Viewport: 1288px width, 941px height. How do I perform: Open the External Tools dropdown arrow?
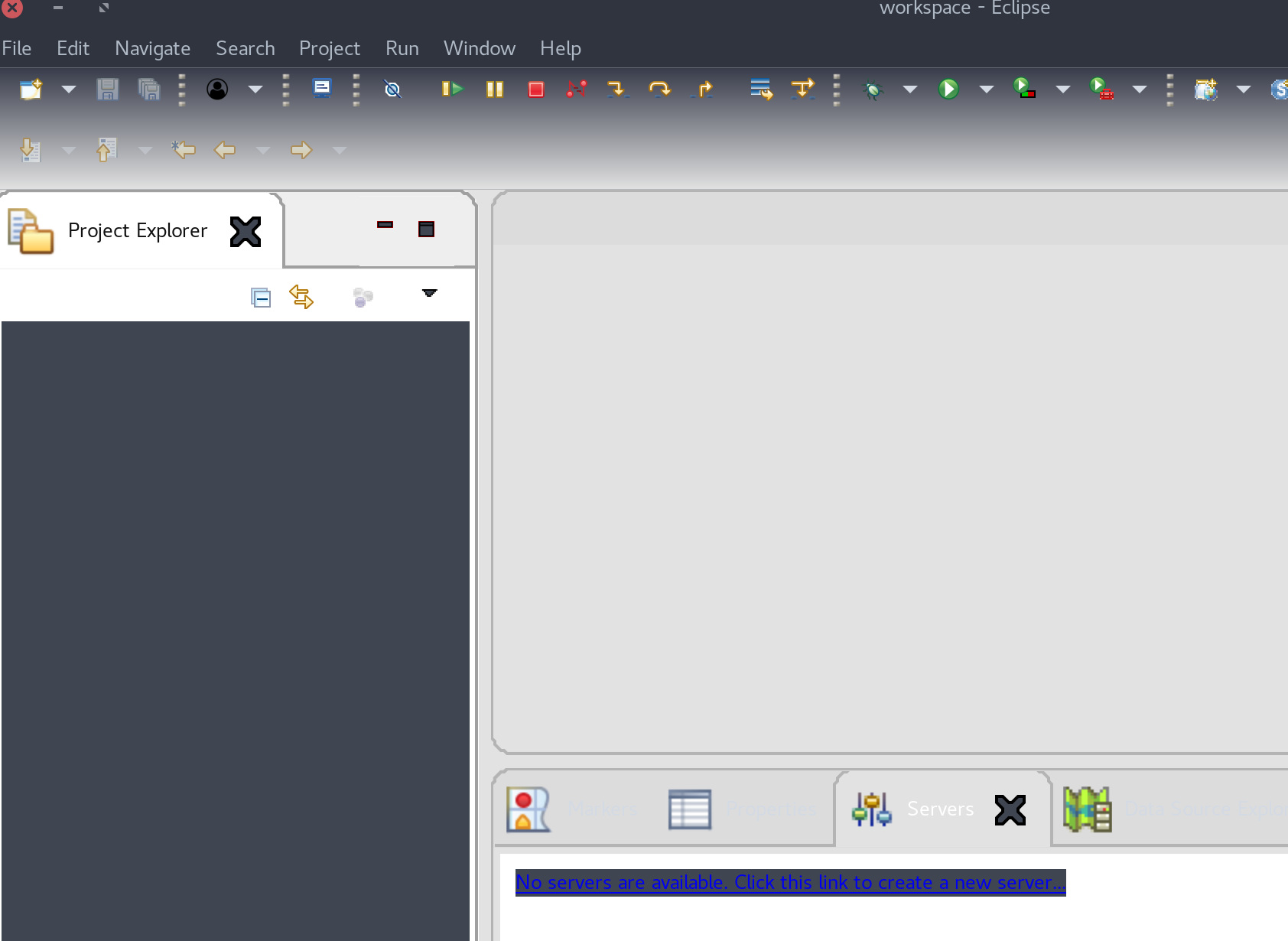pyautogui.click(x=1140, y=90)
